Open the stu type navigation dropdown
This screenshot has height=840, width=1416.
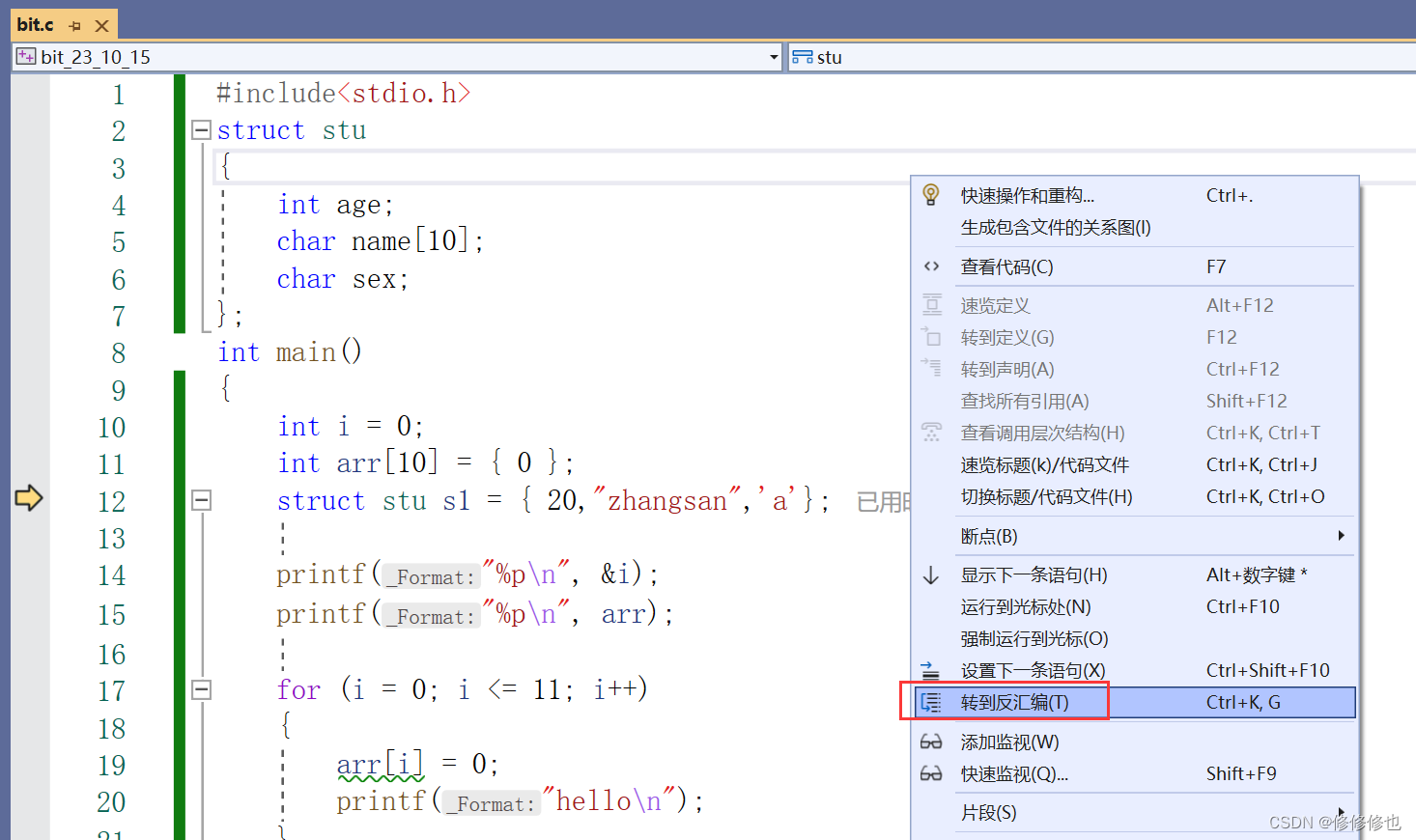(x=1102, y=57)
